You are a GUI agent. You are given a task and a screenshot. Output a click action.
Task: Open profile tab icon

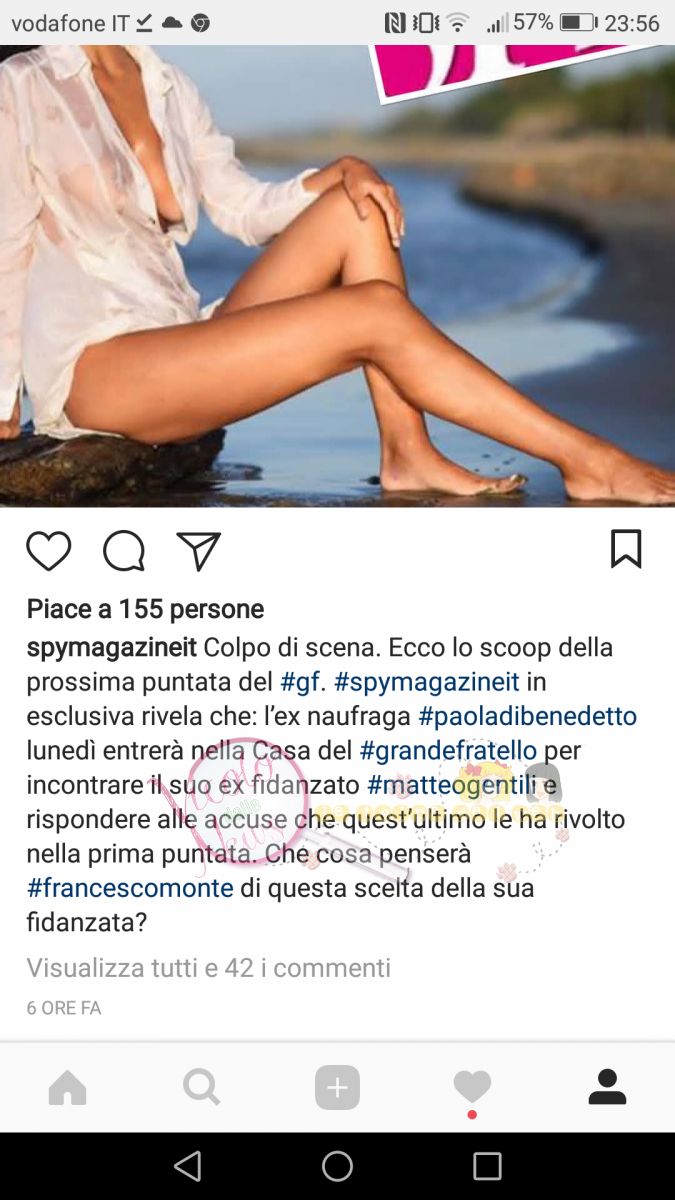(607, 1087)
